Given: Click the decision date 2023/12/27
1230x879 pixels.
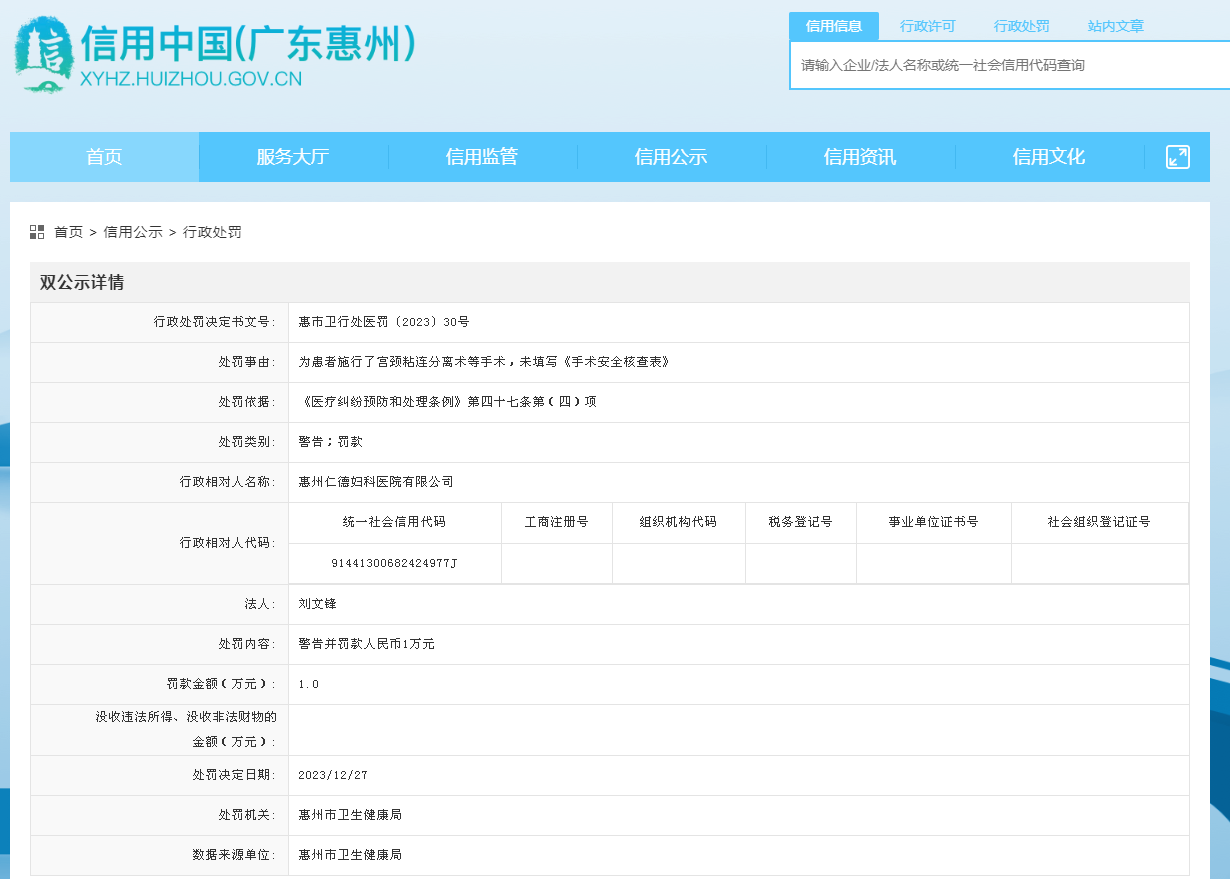Looking at the screenshot, I should [333, 776].
